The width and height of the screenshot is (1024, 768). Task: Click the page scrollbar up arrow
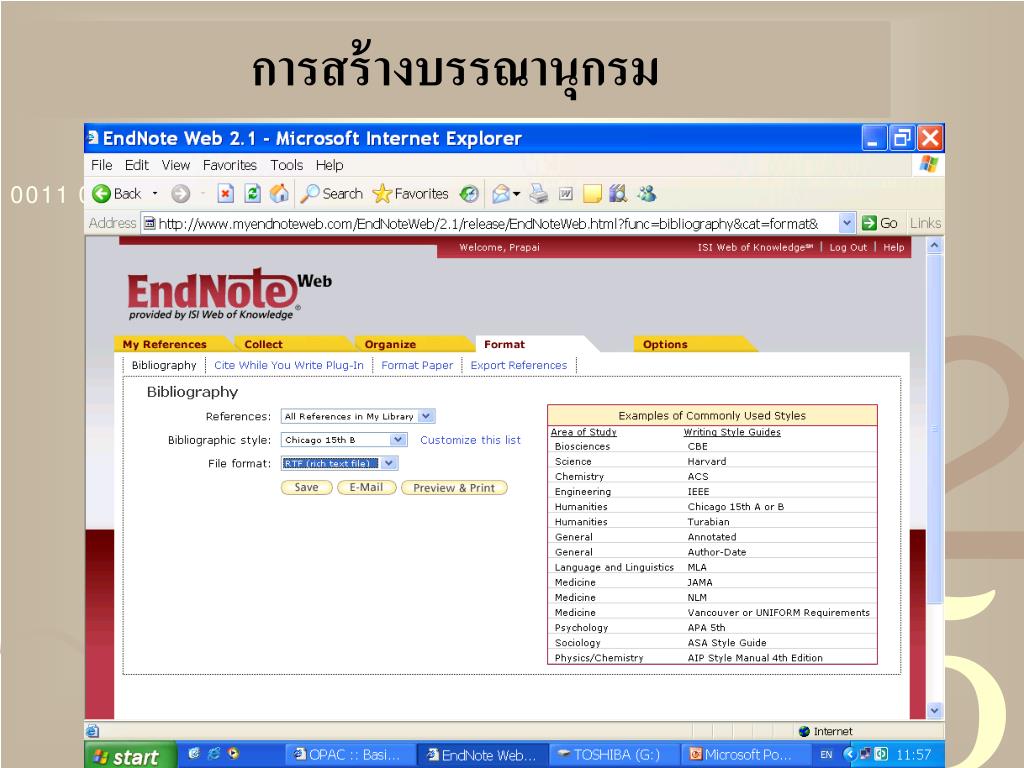(x=935, y=246)
